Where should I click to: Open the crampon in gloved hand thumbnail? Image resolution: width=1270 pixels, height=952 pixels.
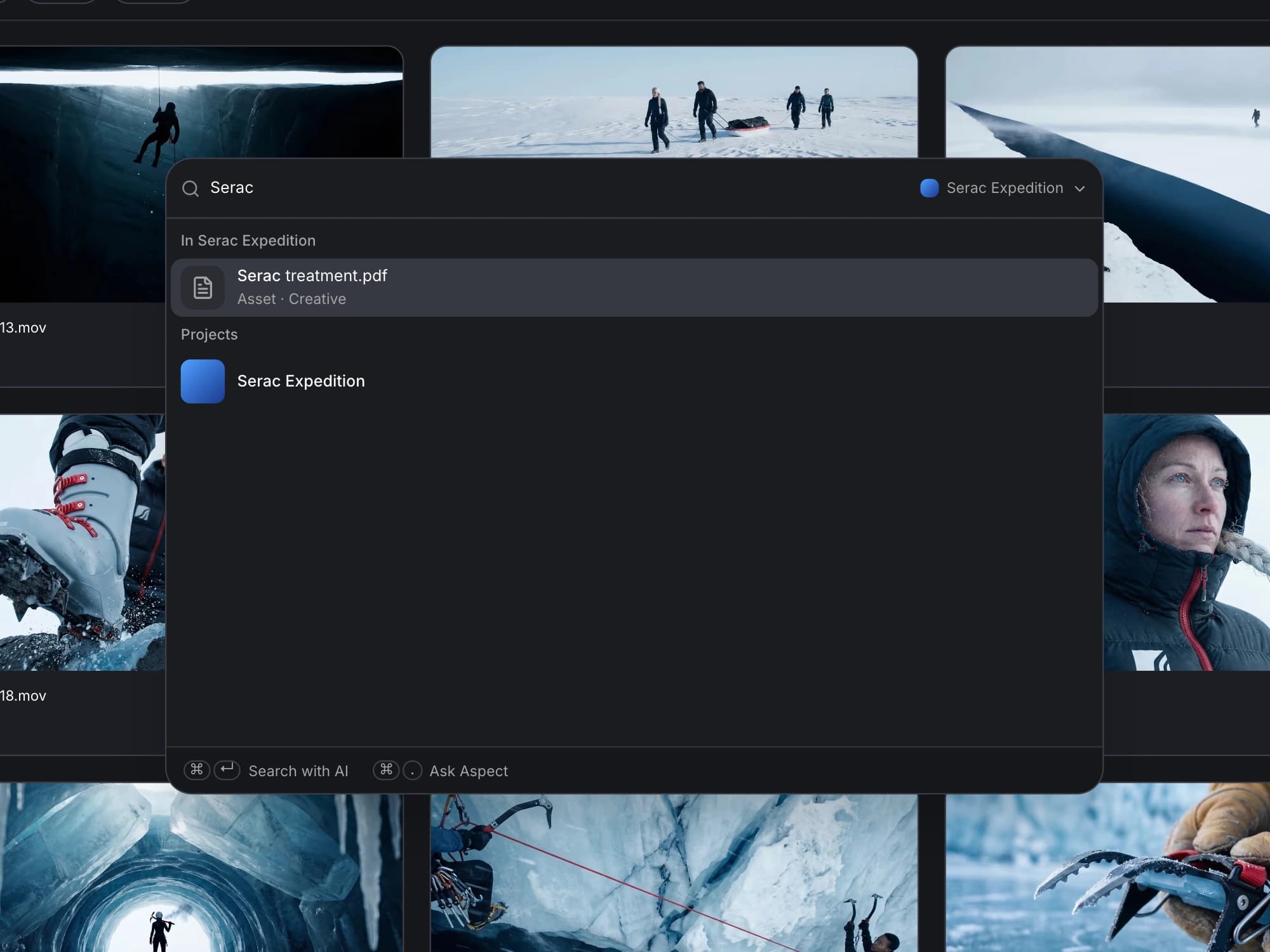(x=1108, y=868)
